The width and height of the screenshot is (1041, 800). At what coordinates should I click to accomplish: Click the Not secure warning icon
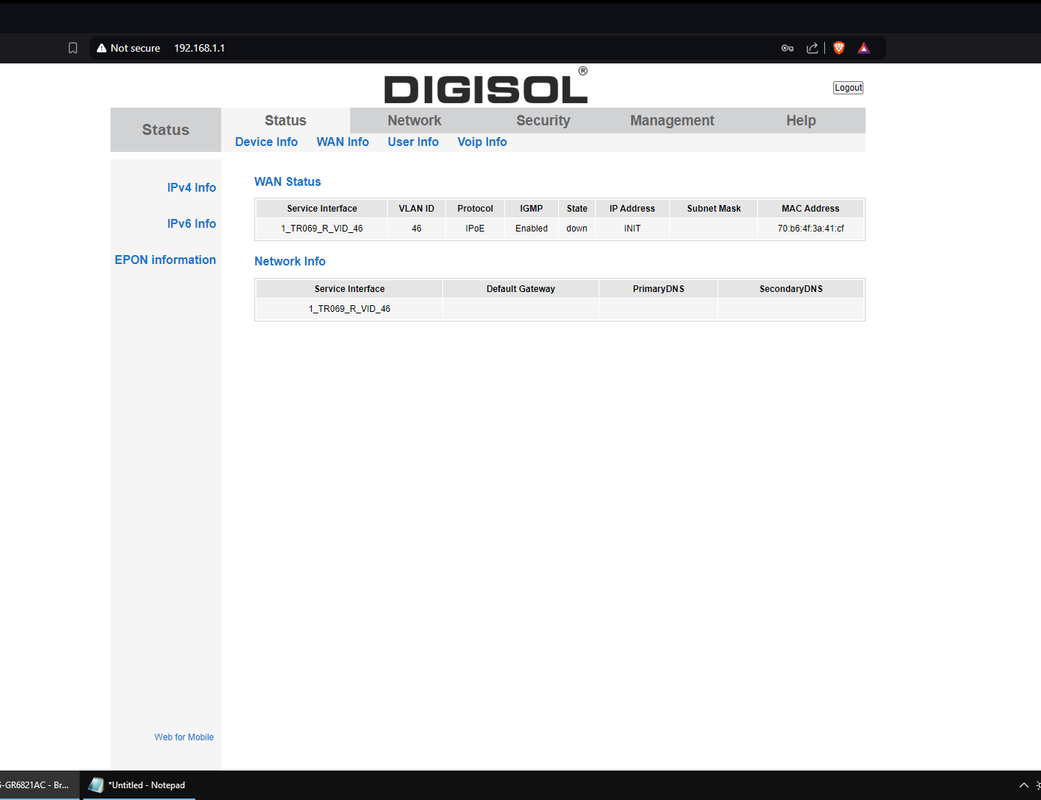101,48
